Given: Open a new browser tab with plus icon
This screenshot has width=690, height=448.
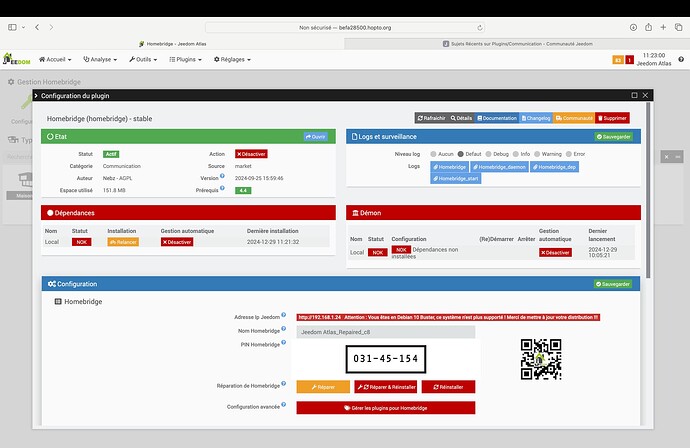Looking at the screenshot, I should pyautogui.click(x=663, y=27).
